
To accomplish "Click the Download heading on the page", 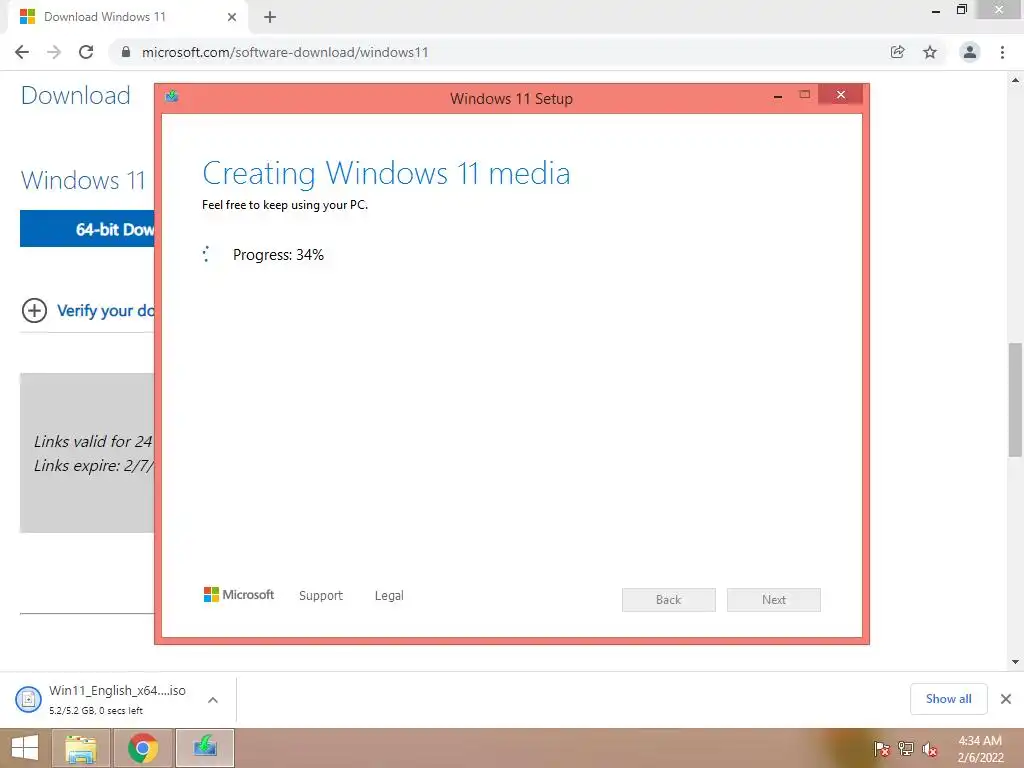I will (x=76, y=95).
